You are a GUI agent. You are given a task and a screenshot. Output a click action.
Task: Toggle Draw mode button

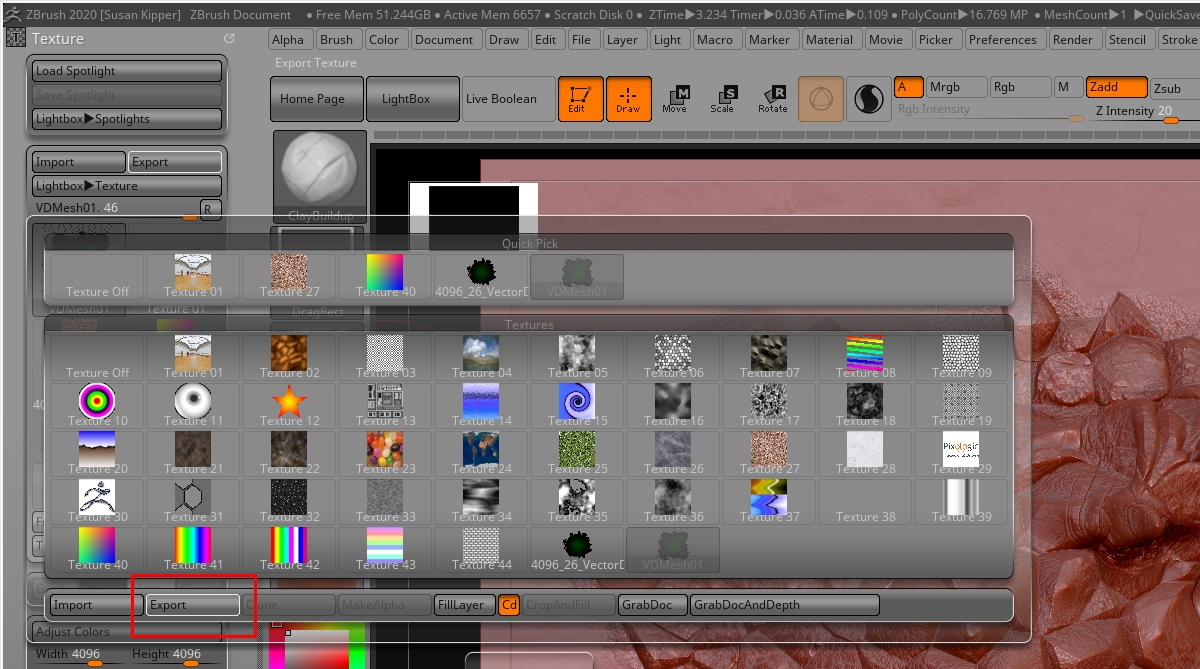(x=628, y=99)
